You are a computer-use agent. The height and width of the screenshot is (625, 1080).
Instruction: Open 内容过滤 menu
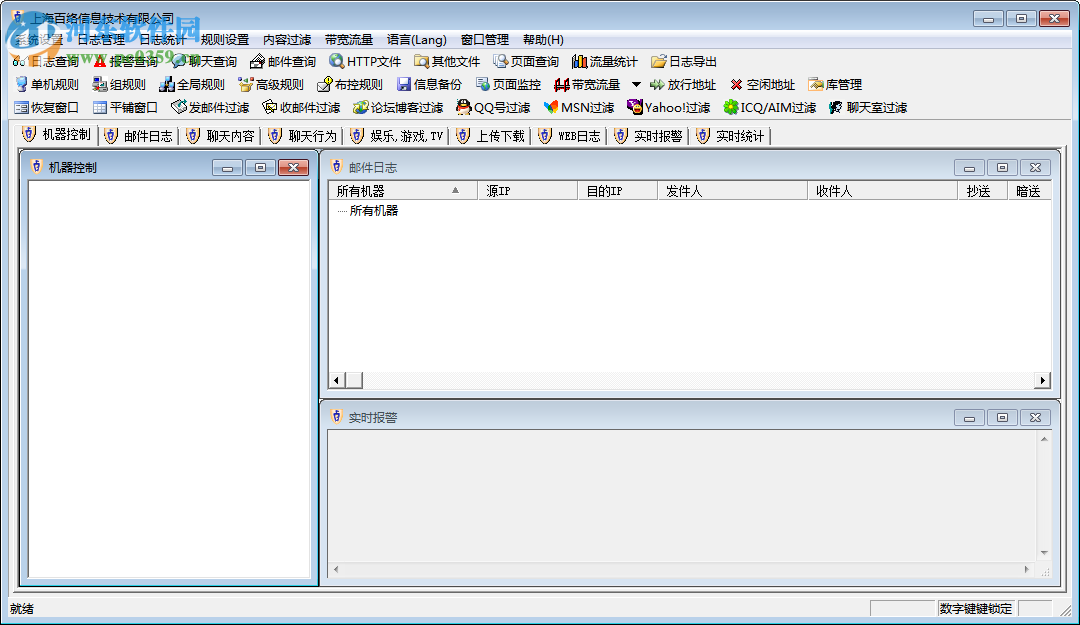point(287,40)
